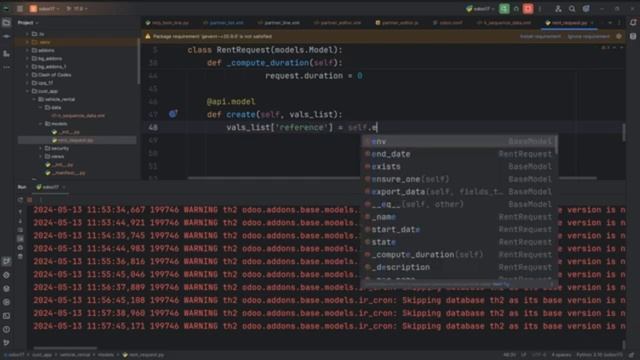Expand the Clash of Codes folder

click(x=27, y=75)
